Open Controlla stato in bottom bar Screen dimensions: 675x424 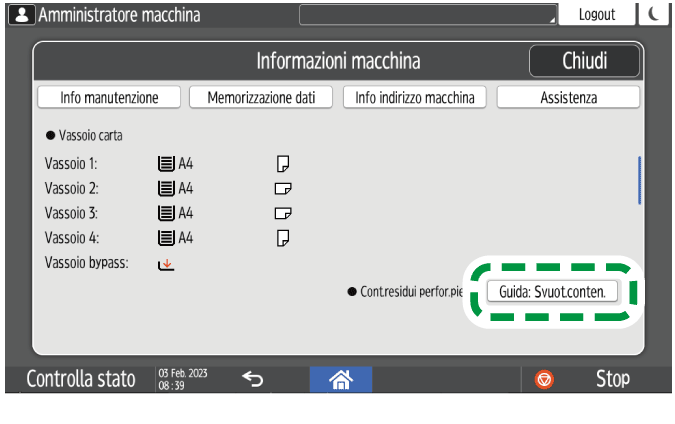point(80,379)
